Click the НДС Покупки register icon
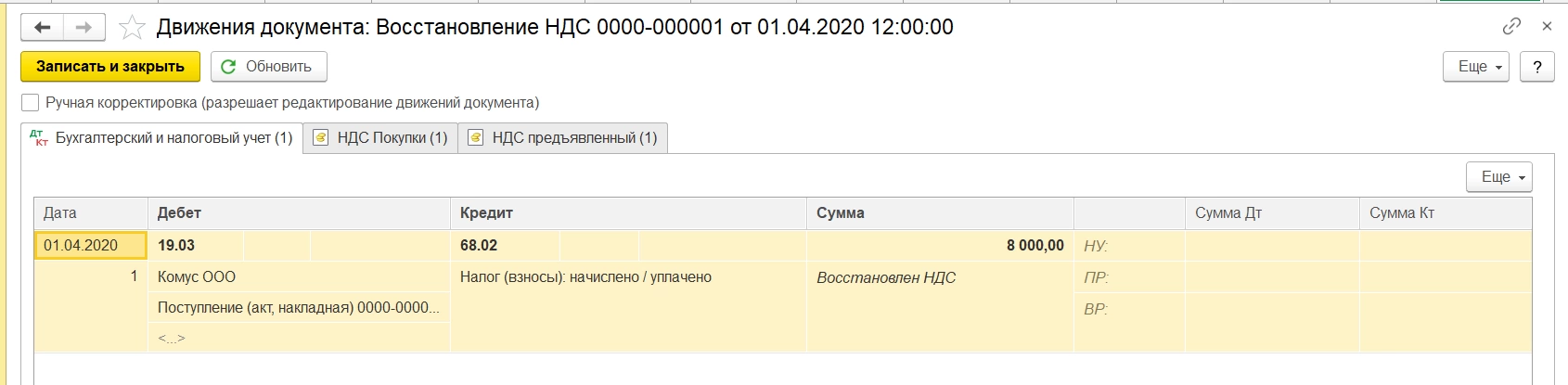1568x385 pixels. tap(321, 138)
